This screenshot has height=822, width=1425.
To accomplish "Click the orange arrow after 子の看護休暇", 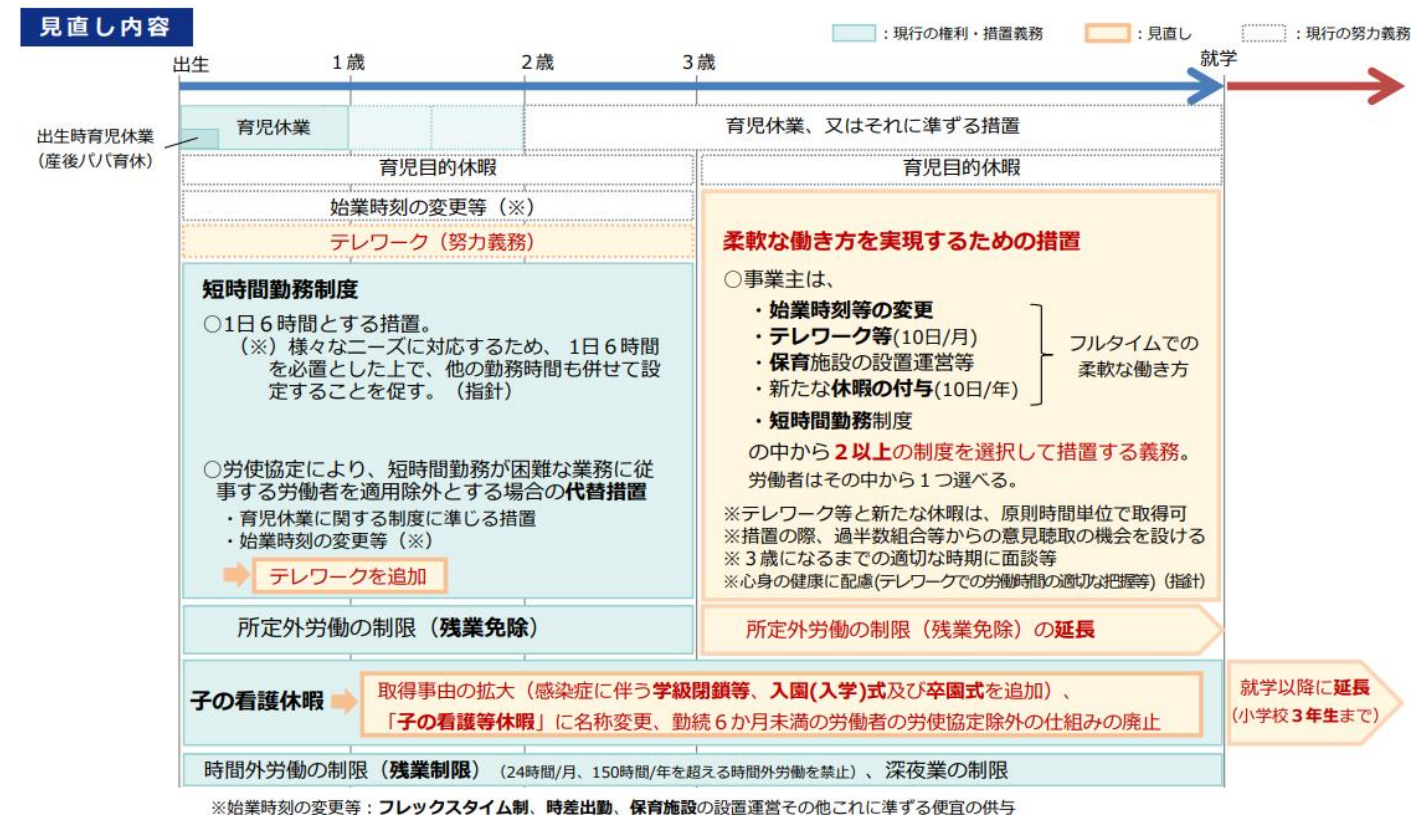I will [343, 701].
